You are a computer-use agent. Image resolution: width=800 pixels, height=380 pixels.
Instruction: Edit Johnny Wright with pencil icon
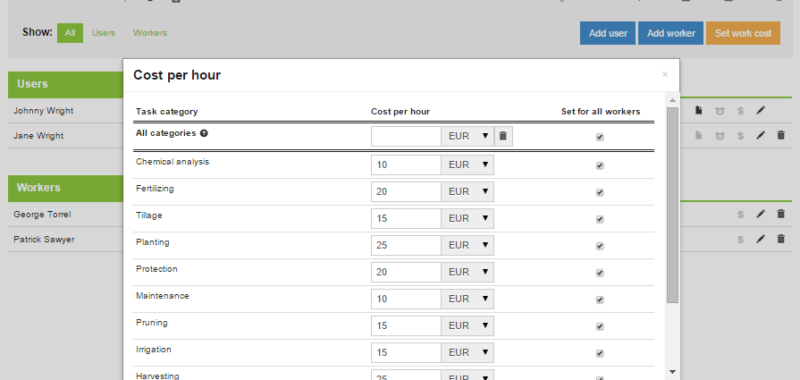[760, 110]
